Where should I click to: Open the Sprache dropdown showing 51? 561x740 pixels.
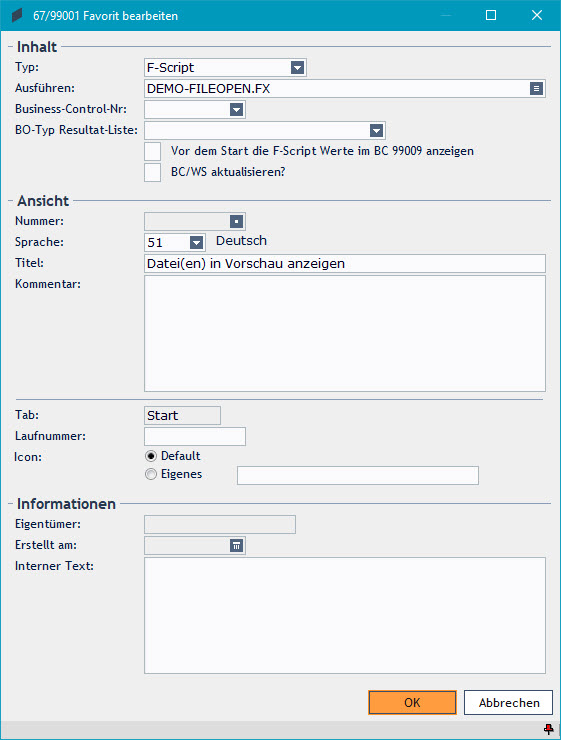(x=196, y=243)
